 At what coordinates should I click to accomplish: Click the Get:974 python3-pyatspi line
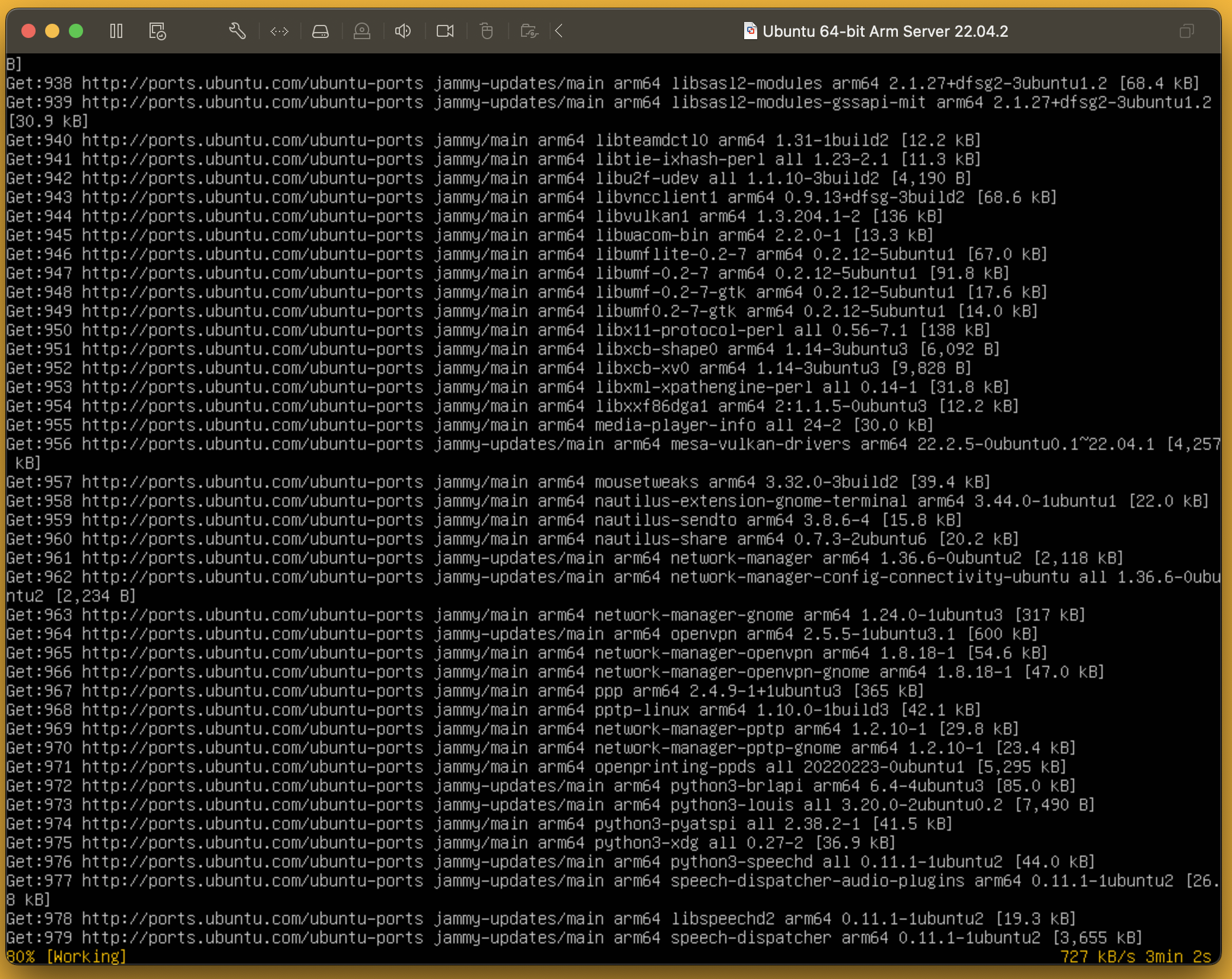point(480,824)
